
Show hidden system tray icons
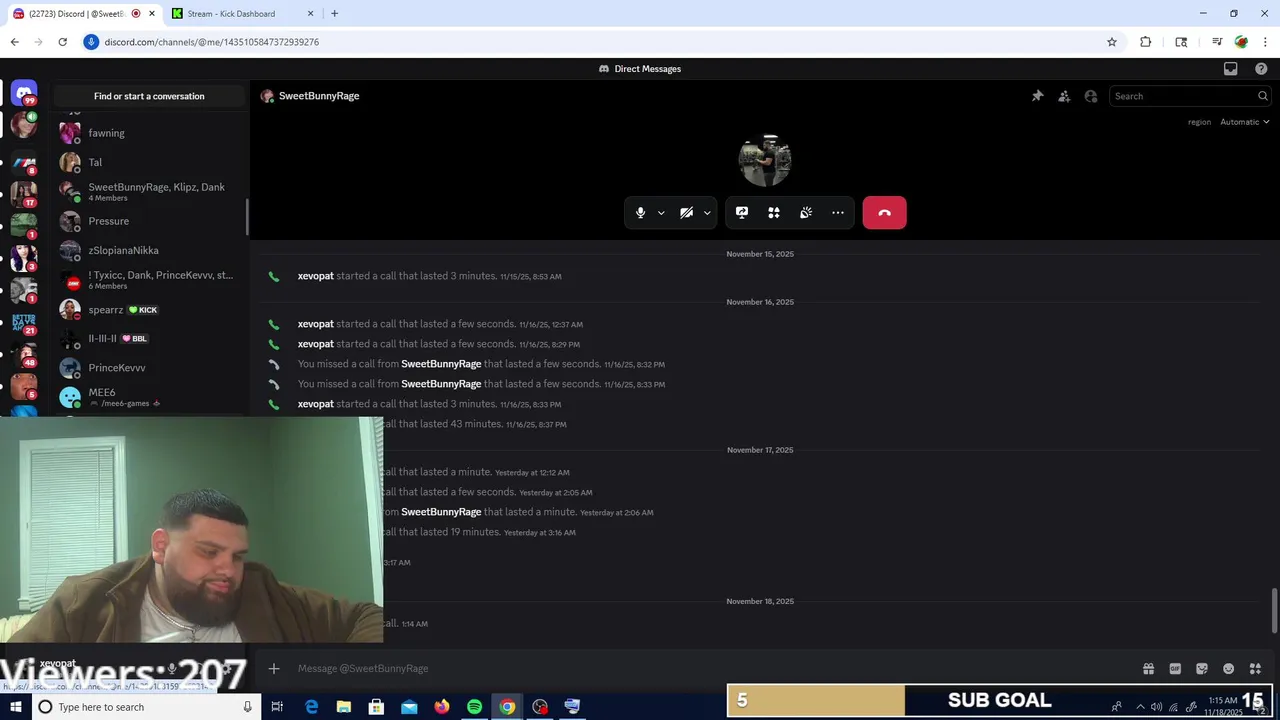[1140, 707]
